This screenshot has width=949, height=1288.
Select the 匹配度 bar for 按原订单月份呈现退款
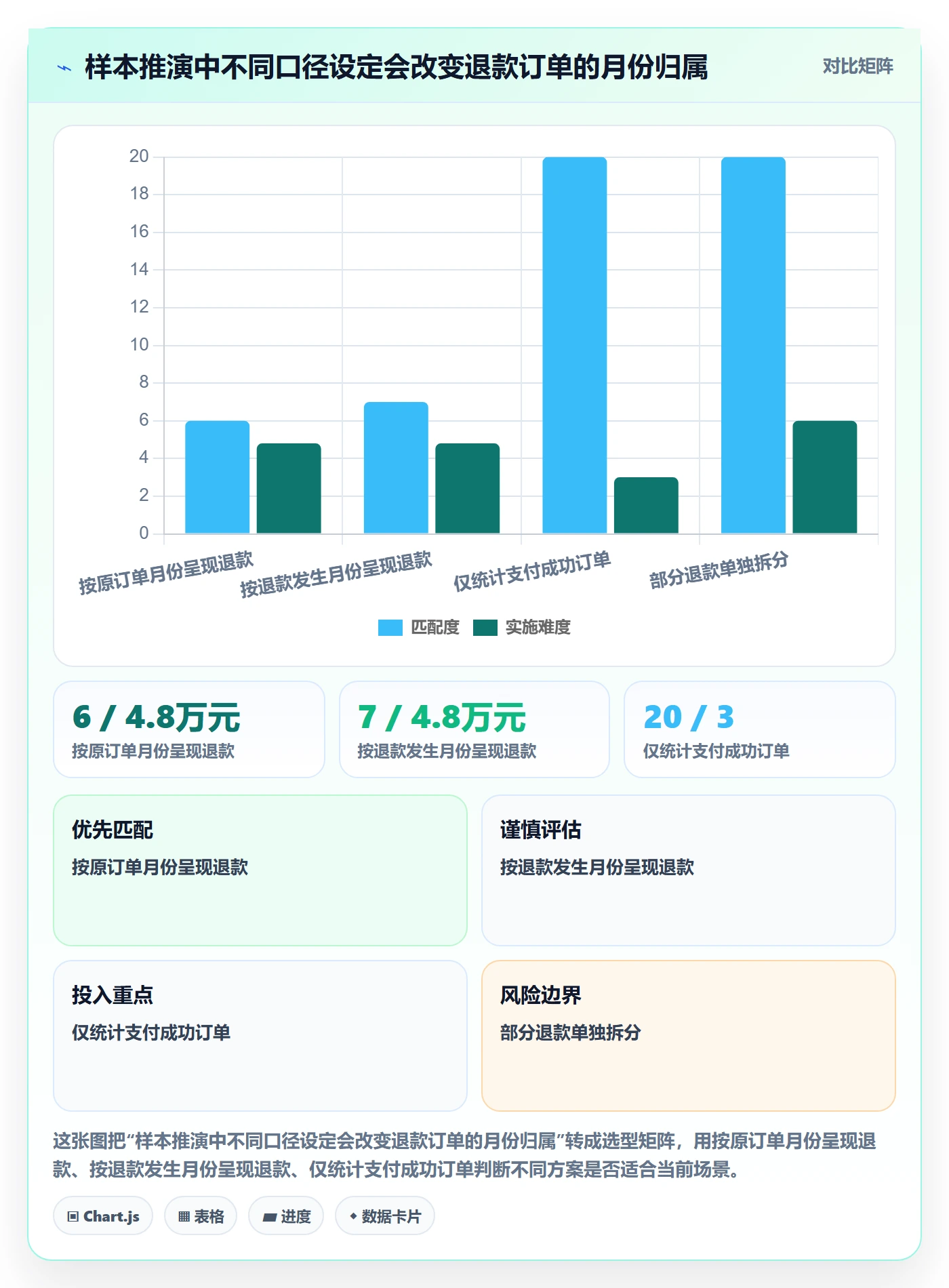218,477
